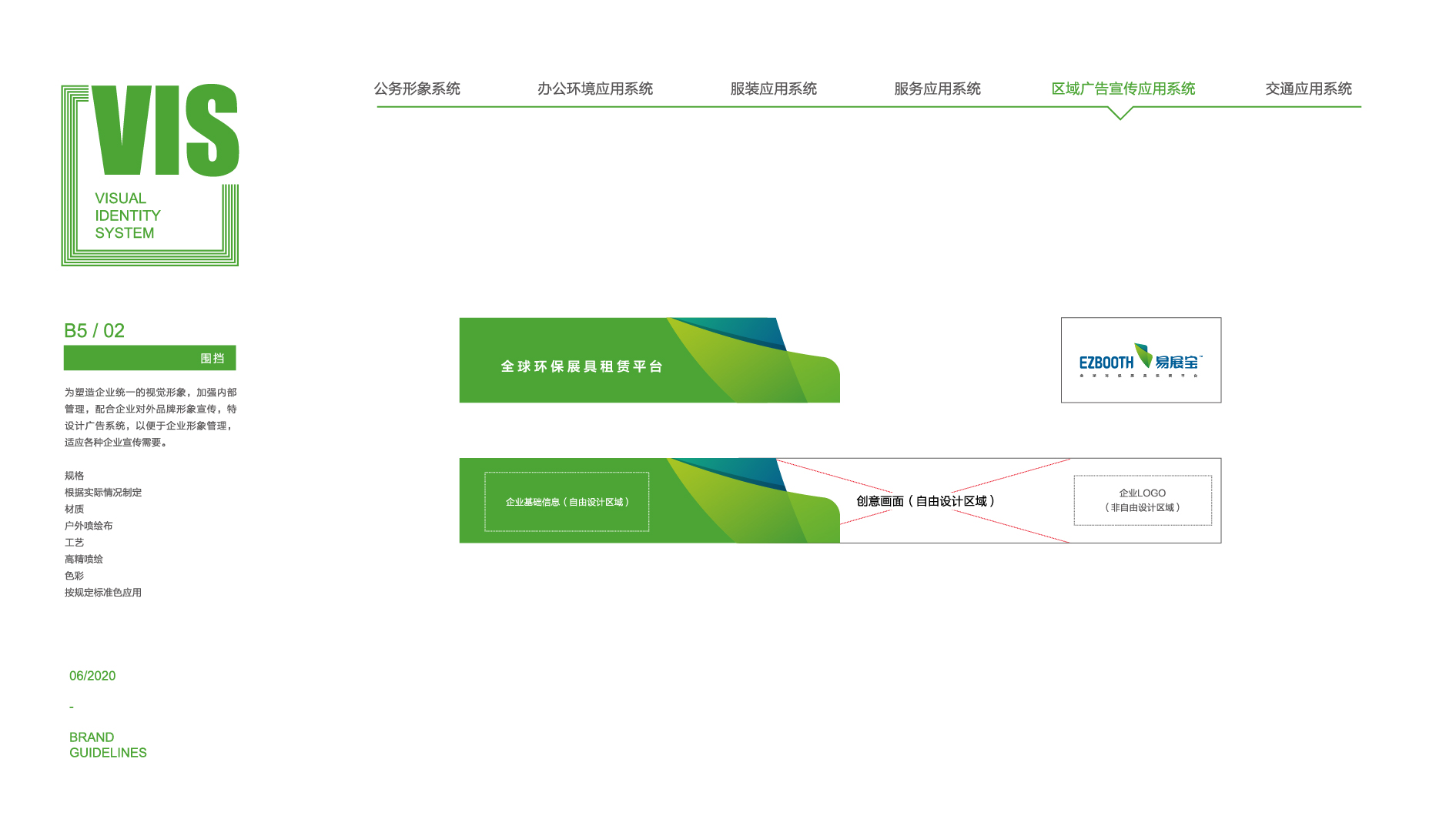Switch to the 办公环境应用系统 tab

click(x=594, y=89)
